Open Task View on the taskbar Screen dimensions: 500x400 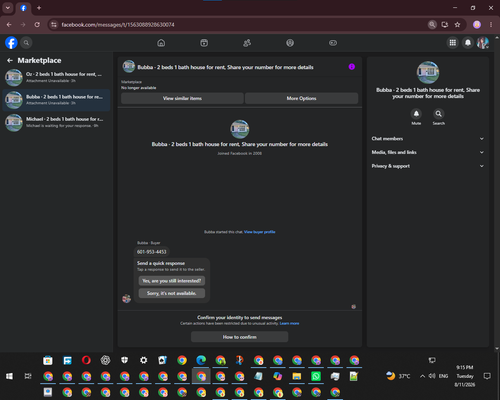28,376
